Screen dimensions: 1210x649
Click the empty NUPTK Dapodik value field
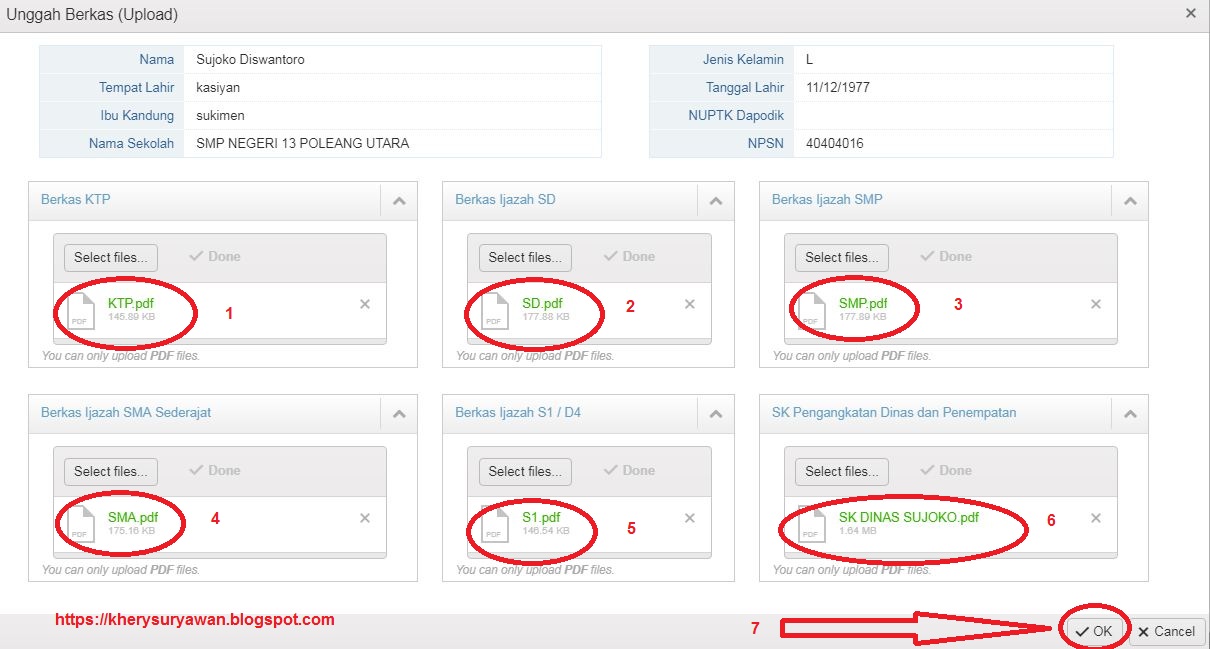953,115
